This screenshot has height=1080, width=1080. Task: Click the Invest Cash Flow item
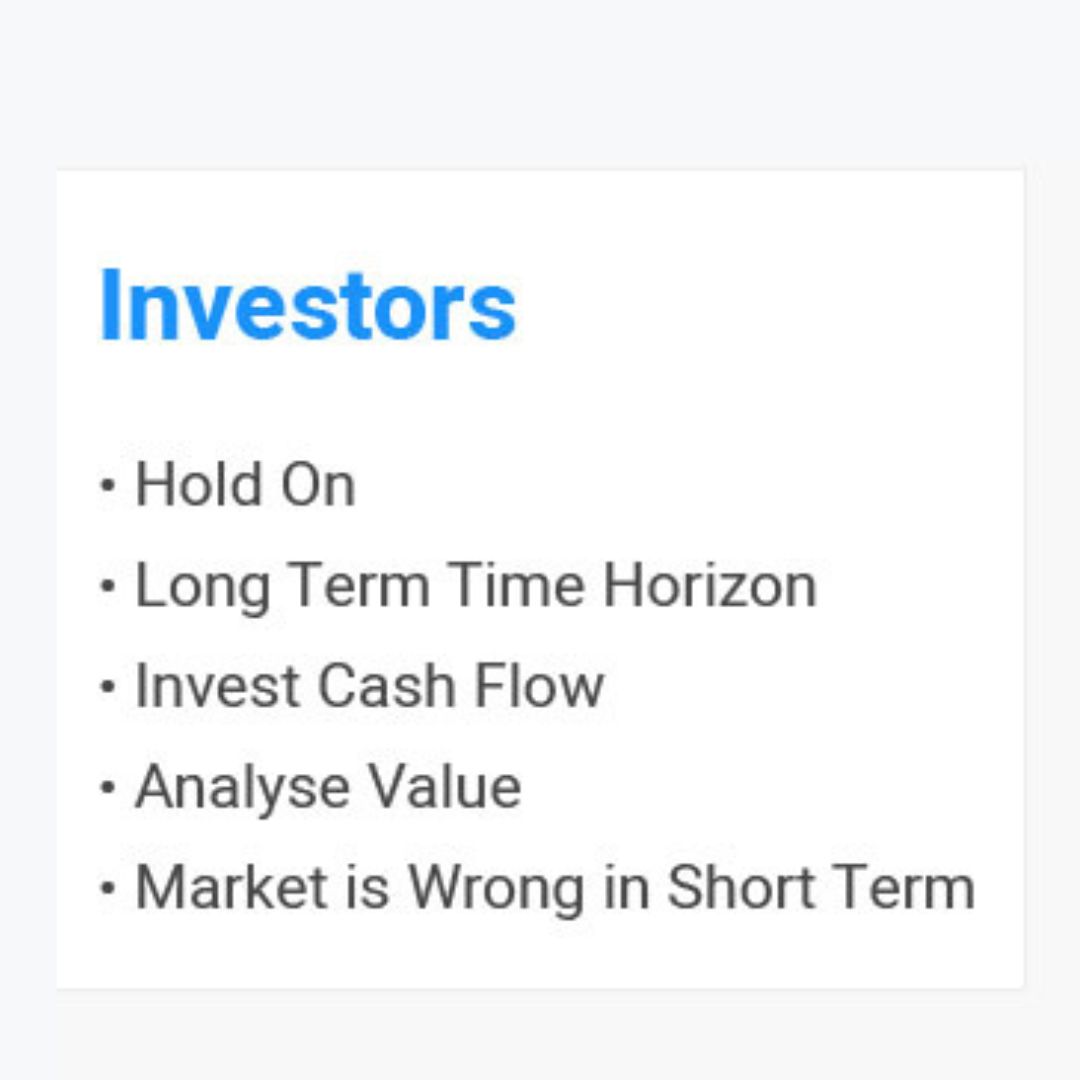coord(369,686)
